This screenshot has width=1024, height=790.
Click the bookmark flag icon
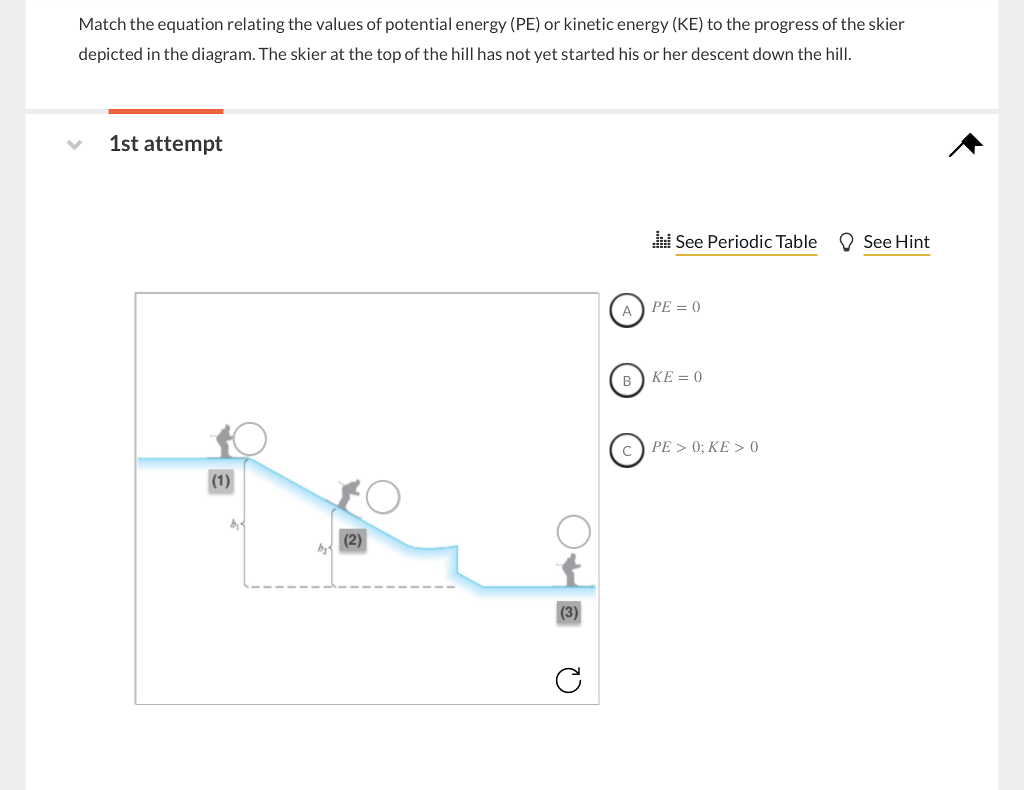point(964,145)
